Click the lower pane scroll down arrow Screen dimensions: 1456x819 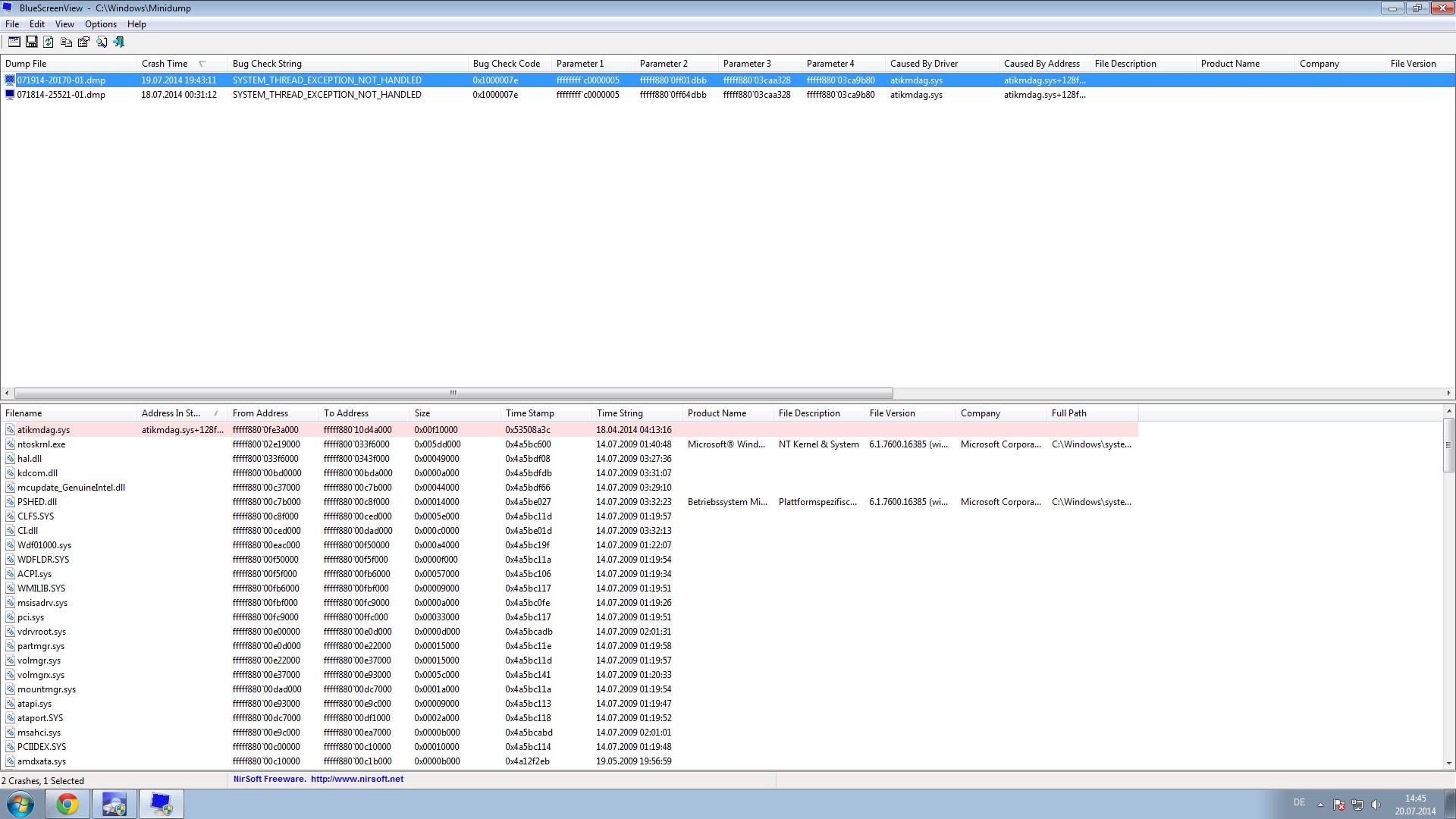1448,764
